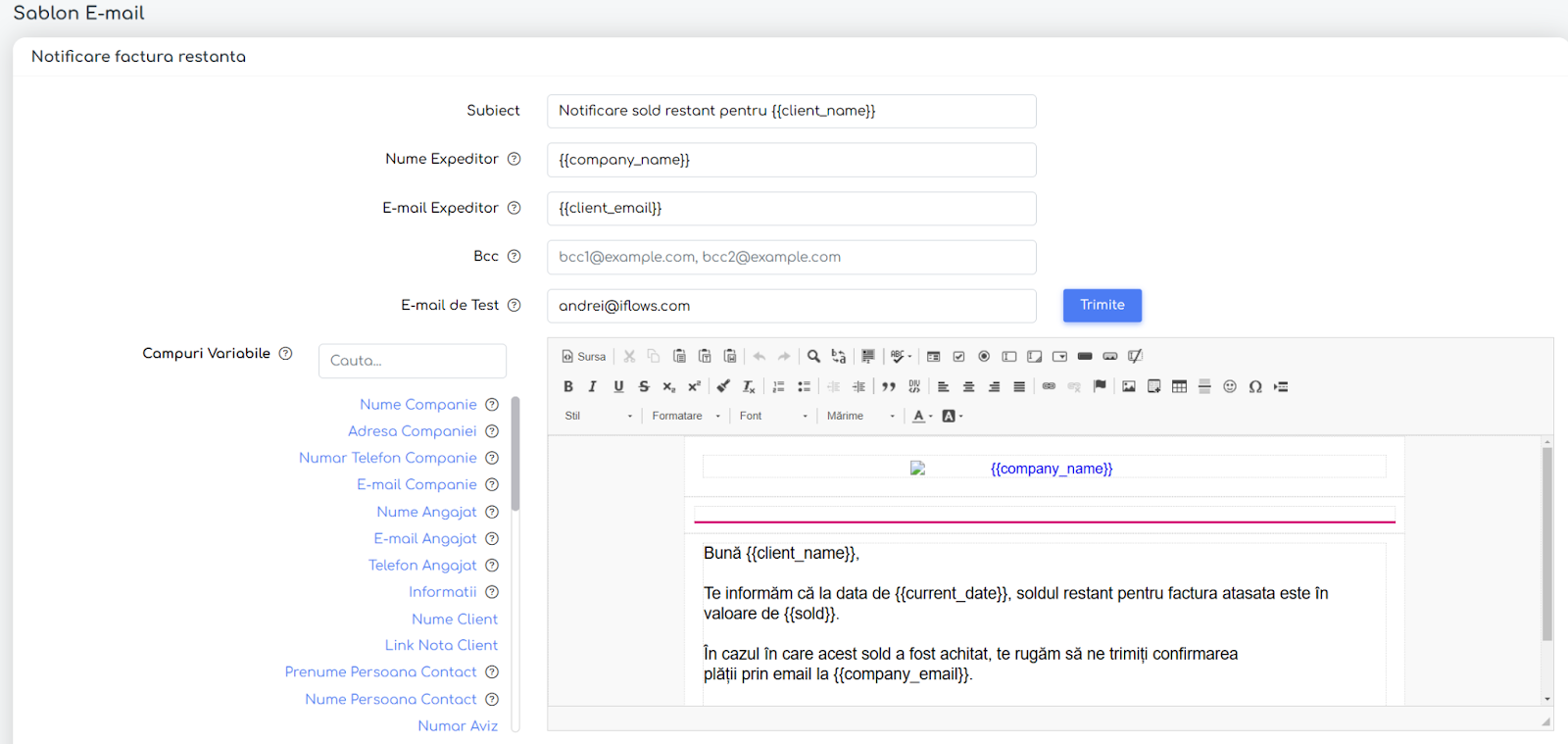Insert a checkbox form field
Screen dimensions: 1568x744
click(x=958, y=356)
